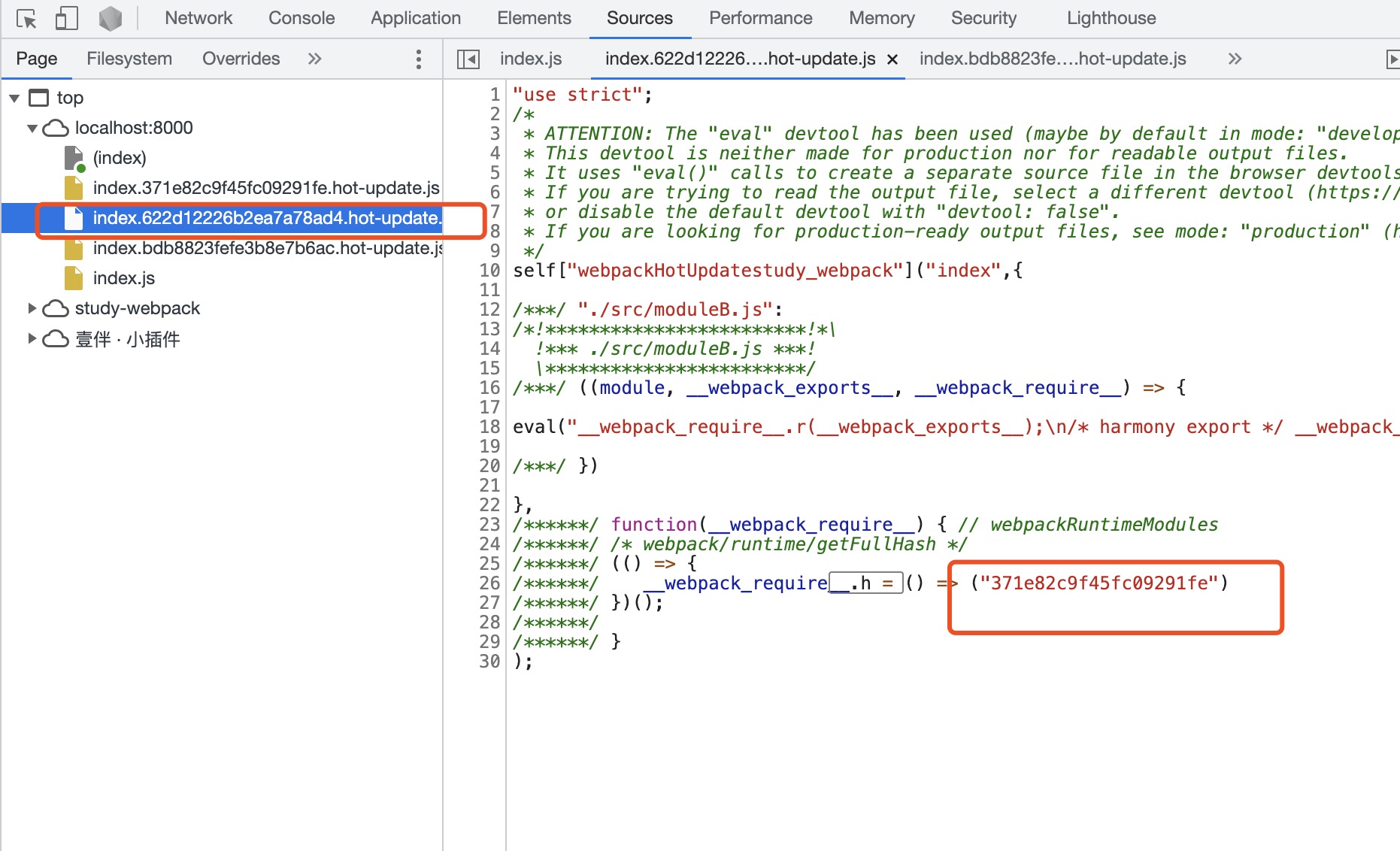Switch to the index.js editor tab
Image resolution: width=1400 pixels, height=851 pixels.
531,59
